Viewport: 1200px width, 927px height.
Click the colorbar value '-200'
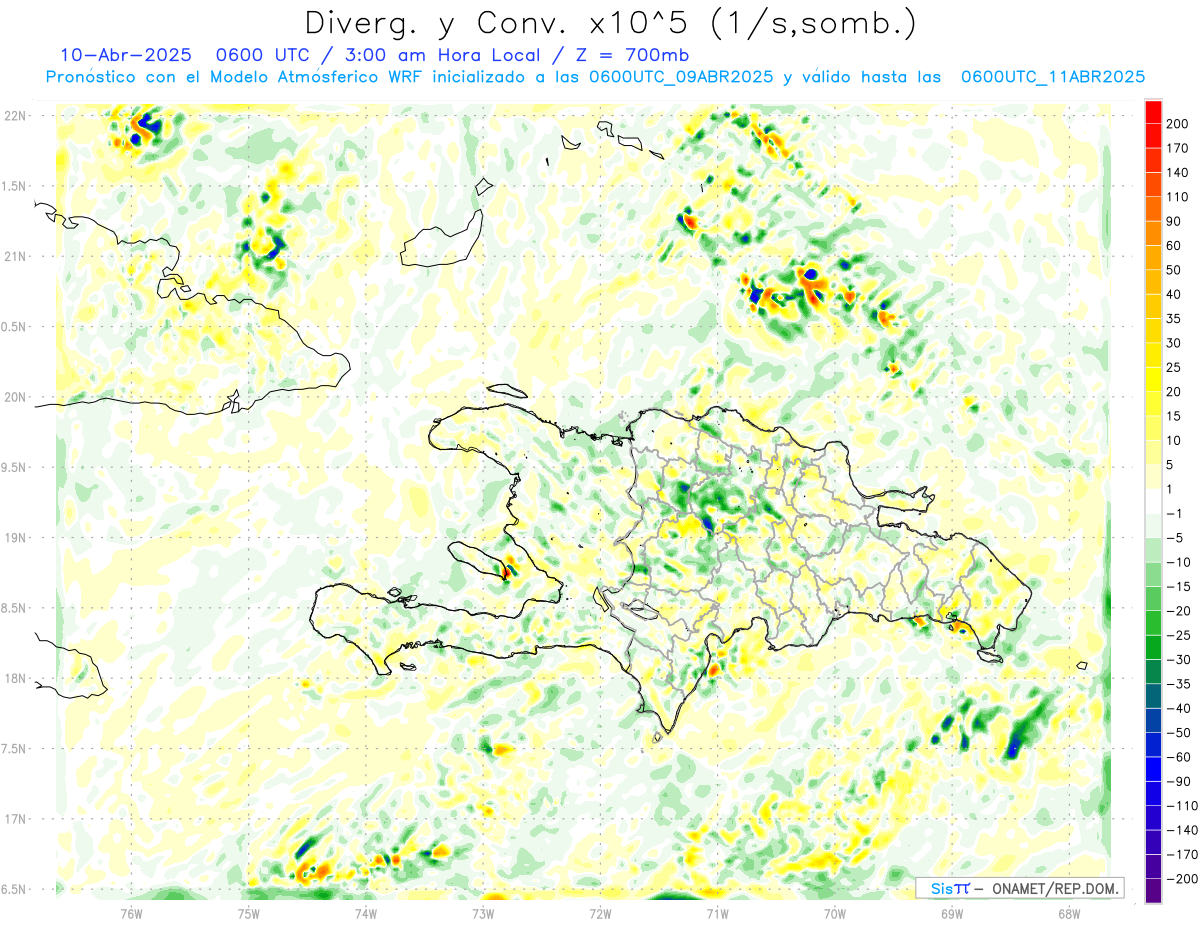[x=1180, y=878]
